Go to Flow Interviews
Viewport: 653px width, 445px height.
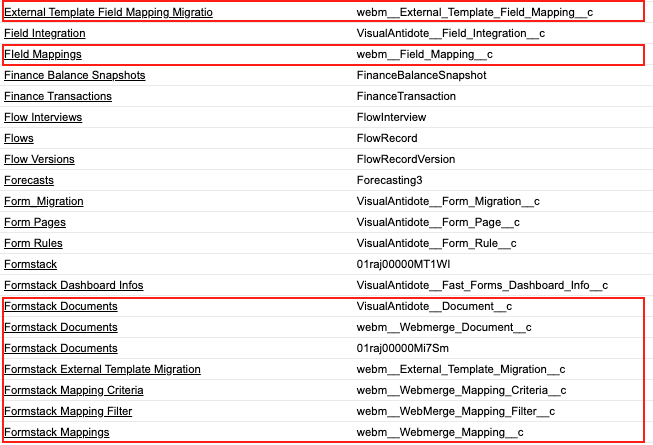[x=43, y=117]
